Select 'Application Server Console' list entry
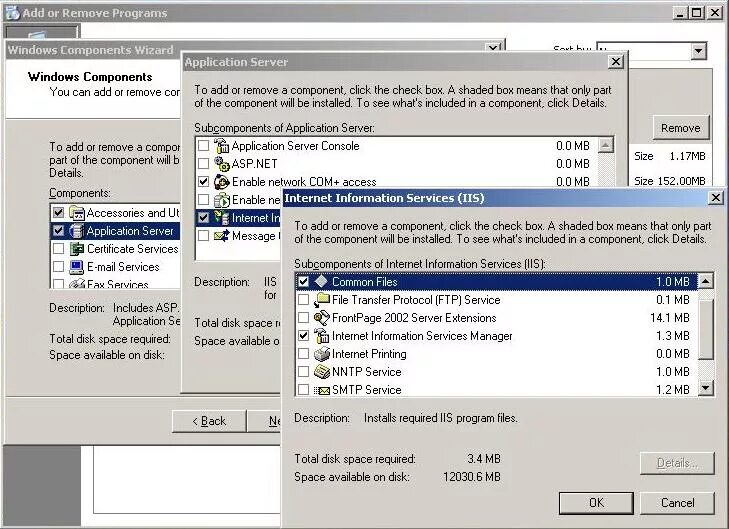Screen dimensions: 729x529 (x=295, y=146)
